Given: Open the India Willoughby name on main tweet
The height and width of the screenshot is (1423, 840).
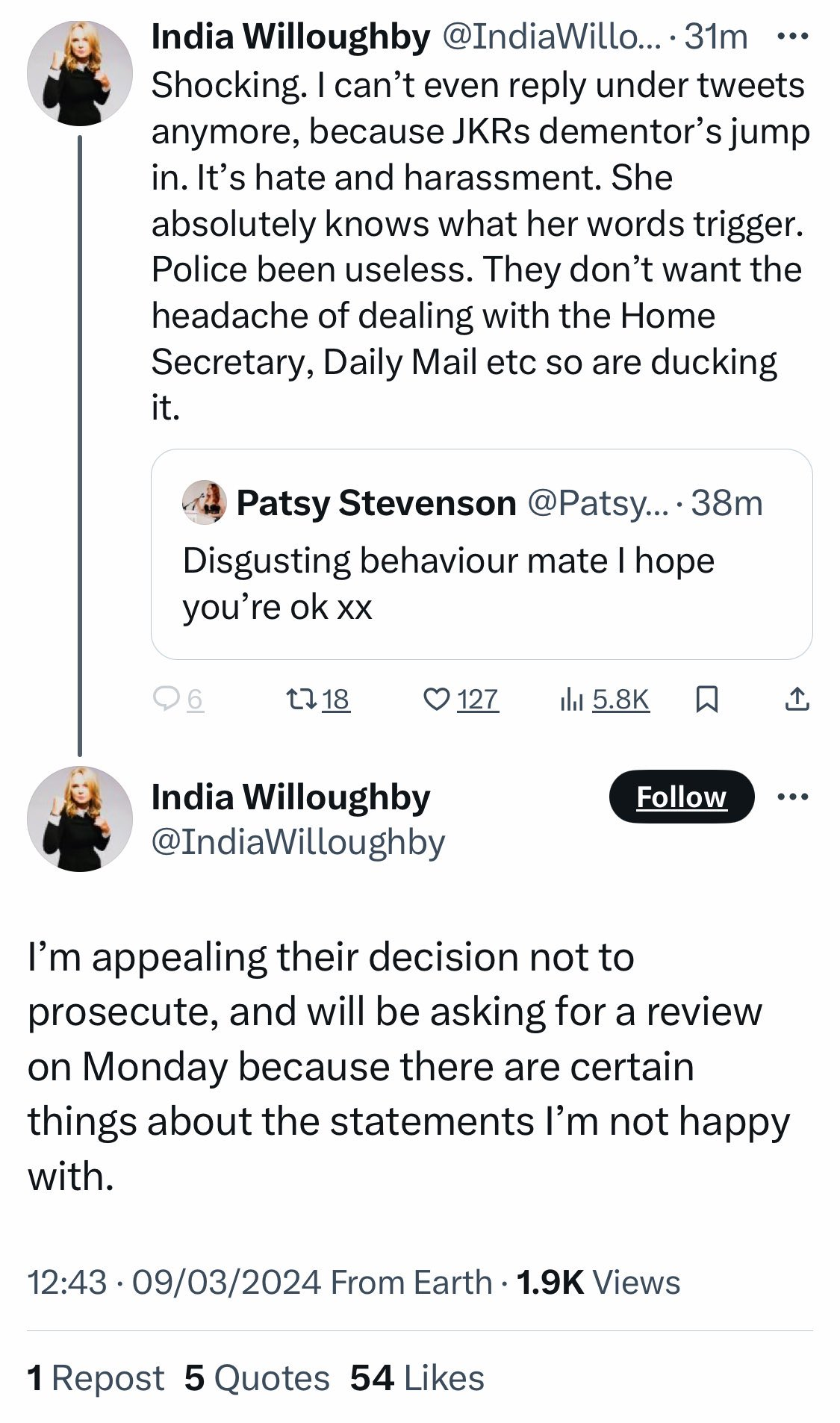Looking at the screenshot, I should [290, 797].
